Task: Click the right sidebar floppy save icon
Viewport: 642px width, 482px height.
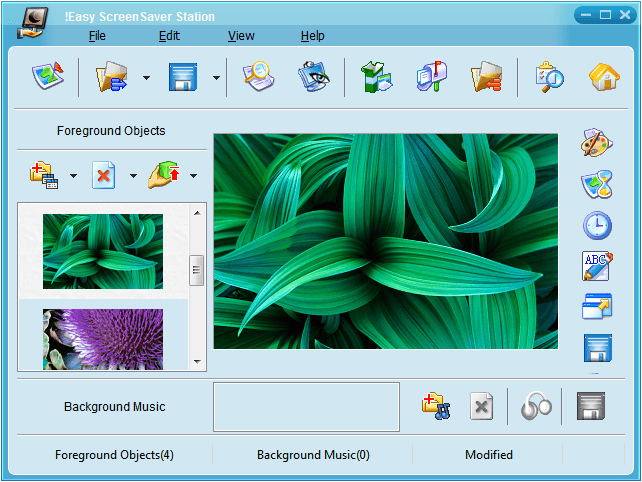Action: [598, 348]
